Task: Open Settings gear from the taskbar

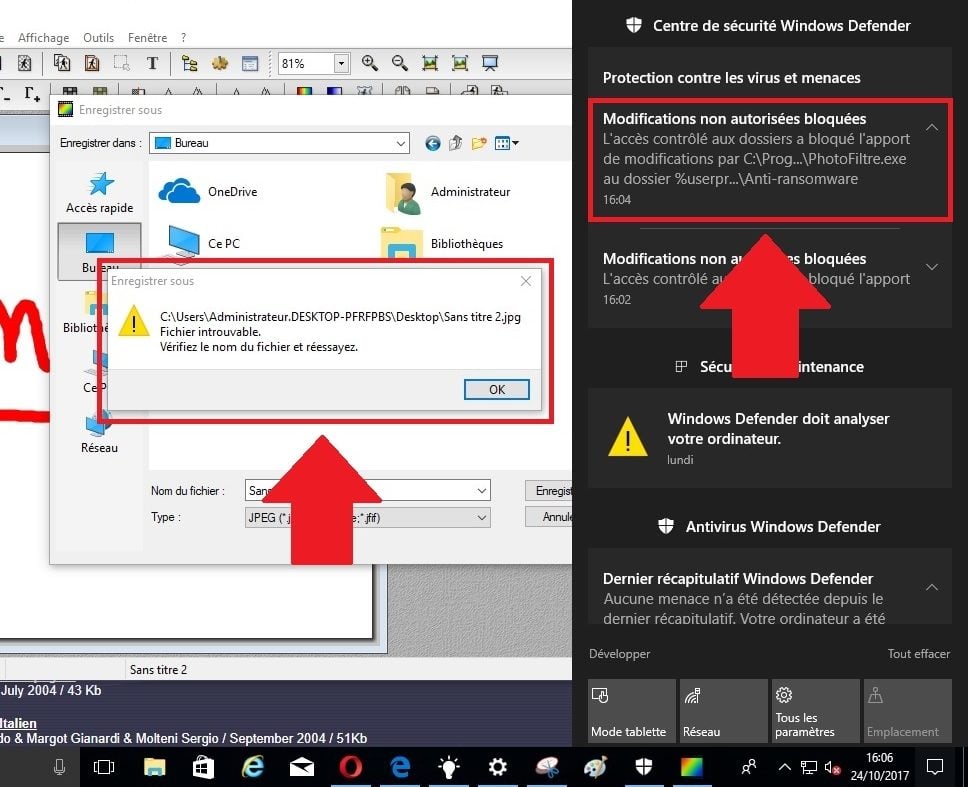Action: (498, 767)
